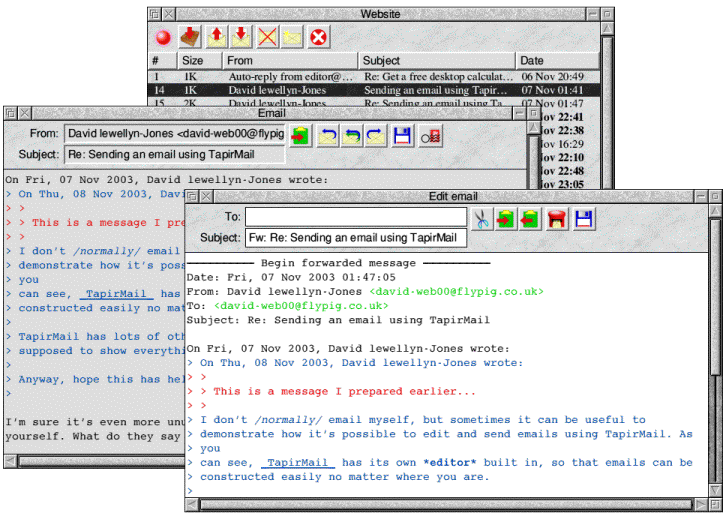Image resolution: width=728 pixels, height=524 pixels.
Task: Click the scissors cut icon in Edit email
Action: coord(482,219)
